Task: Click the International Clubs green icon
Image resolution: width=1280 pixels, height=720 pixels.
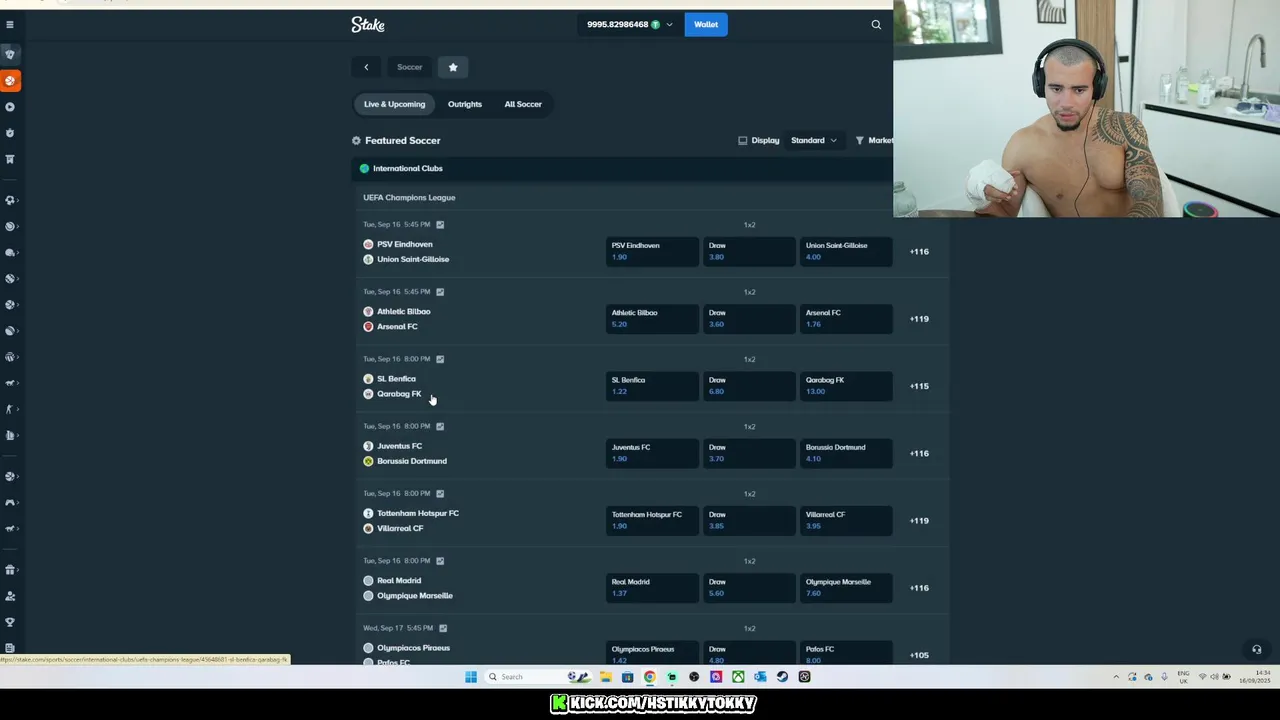Action: coord(364,169)
